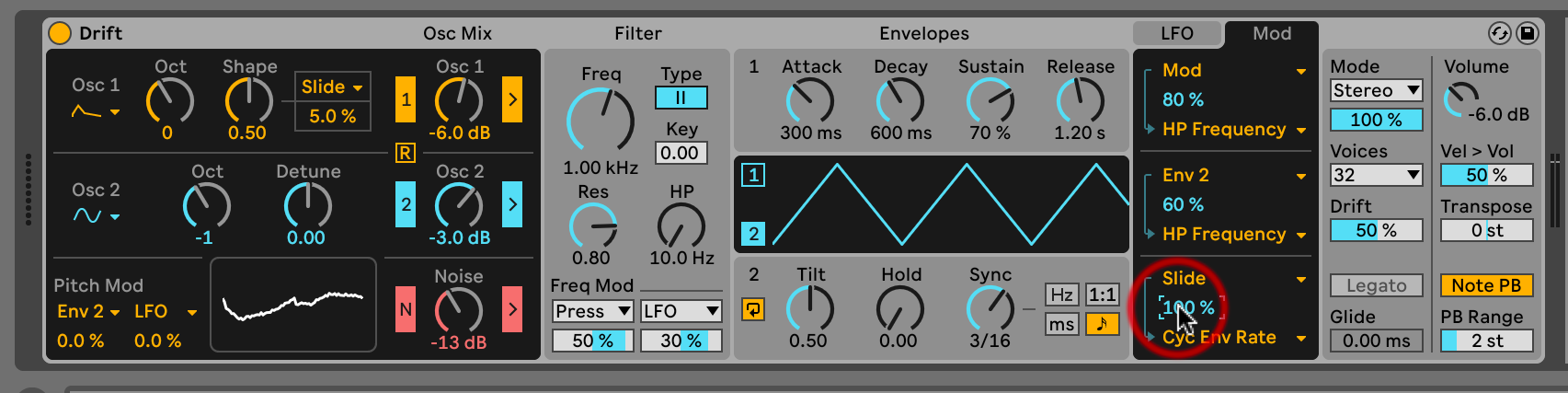Enable the Legato button
Screen dimensions: 1568x393
click(x=1377, y=285)
